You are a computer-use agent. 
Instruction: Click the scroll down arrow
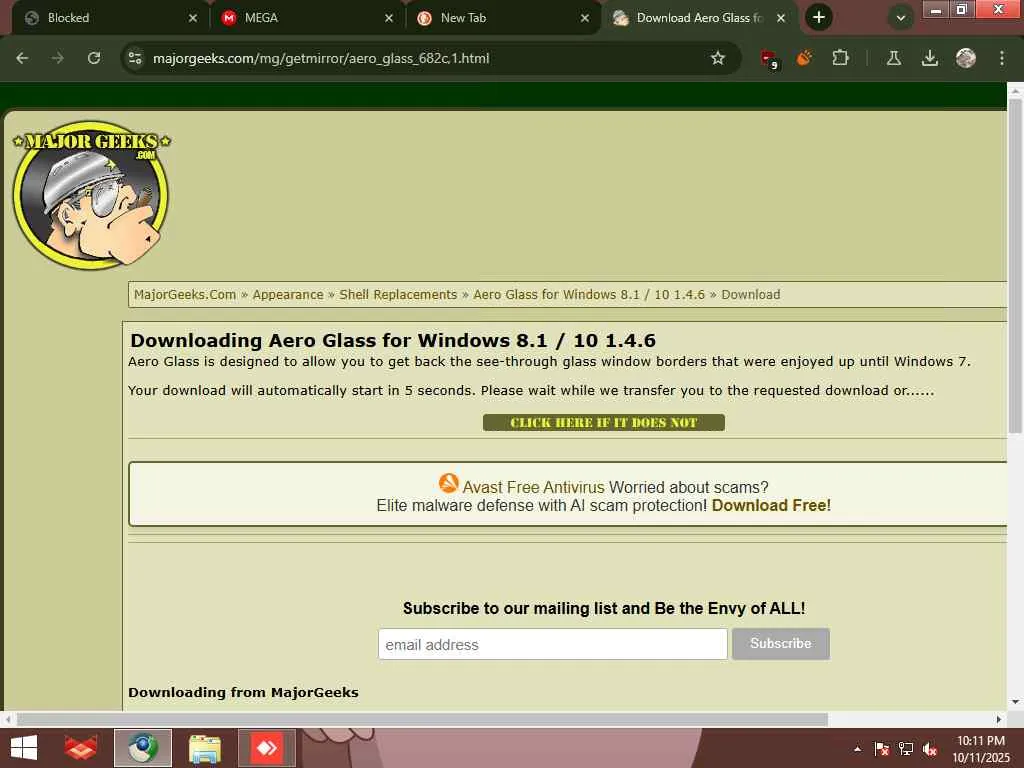point(1015,702)
